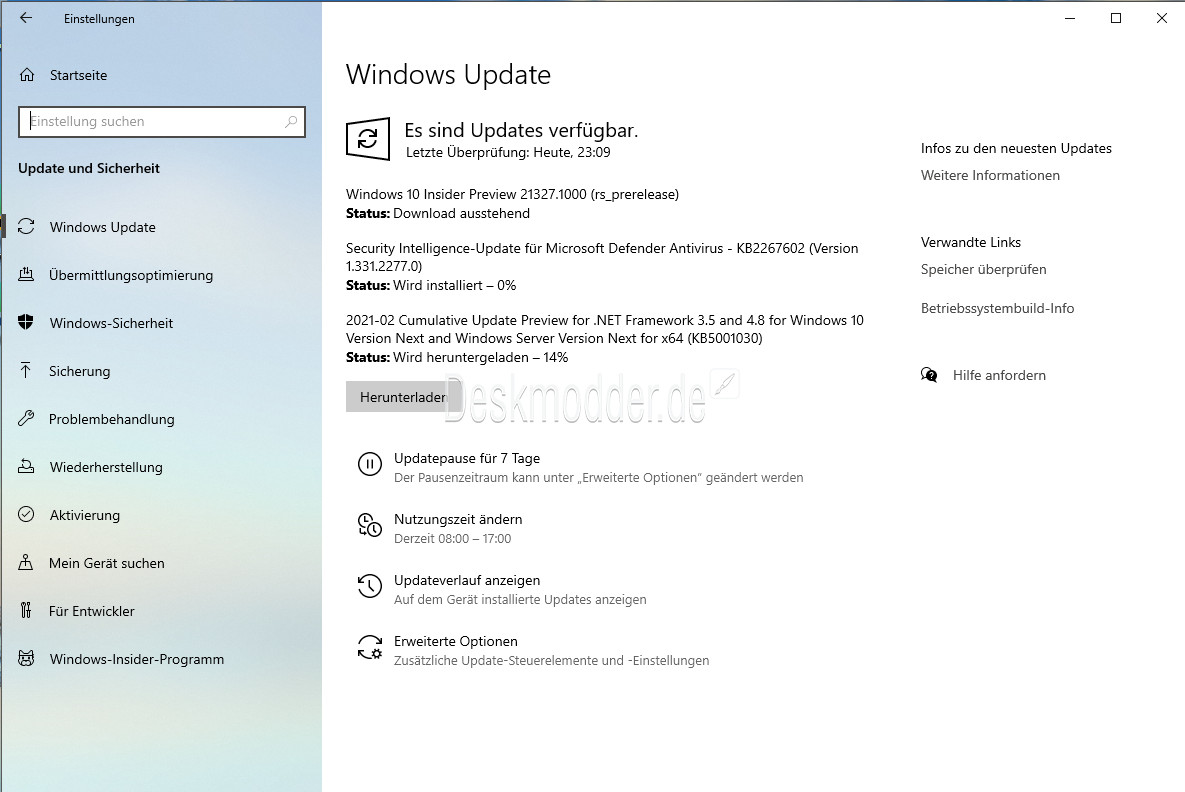Click 'Es sind Updates verfügbar.' status text

click(x=521, y=130)
